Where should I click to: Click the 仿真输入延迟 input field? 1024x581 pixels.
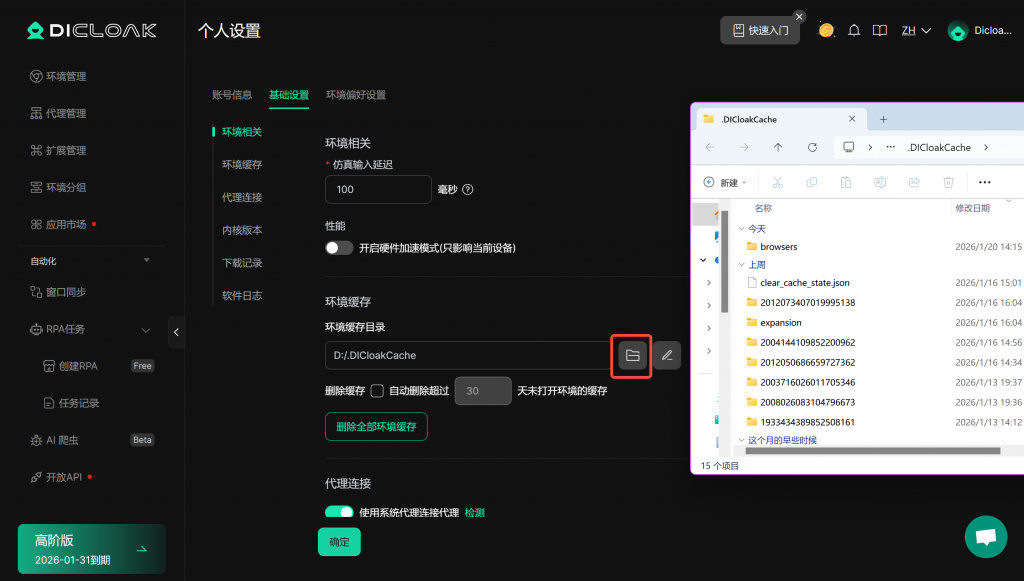point(378,189)
